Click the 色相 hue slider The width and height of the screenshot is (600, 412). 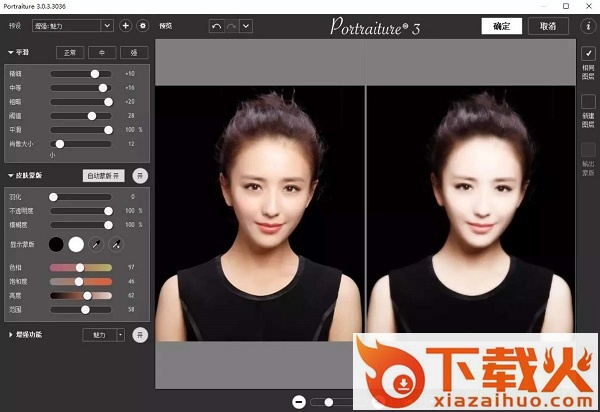coord(81,267)
